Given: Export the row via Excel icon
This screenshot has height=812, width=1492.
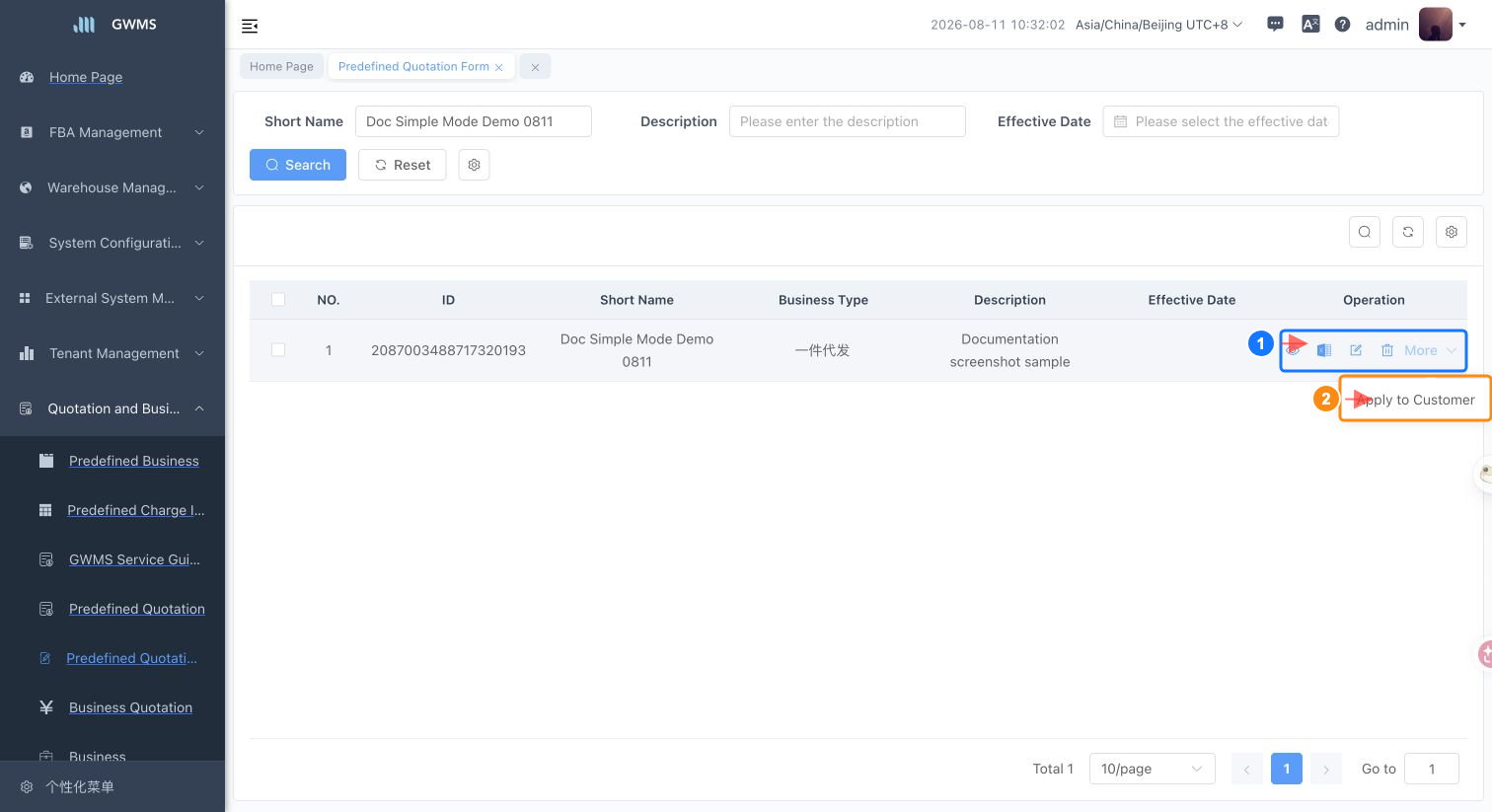Looking at the screenshot, I should click(1324, 350).
